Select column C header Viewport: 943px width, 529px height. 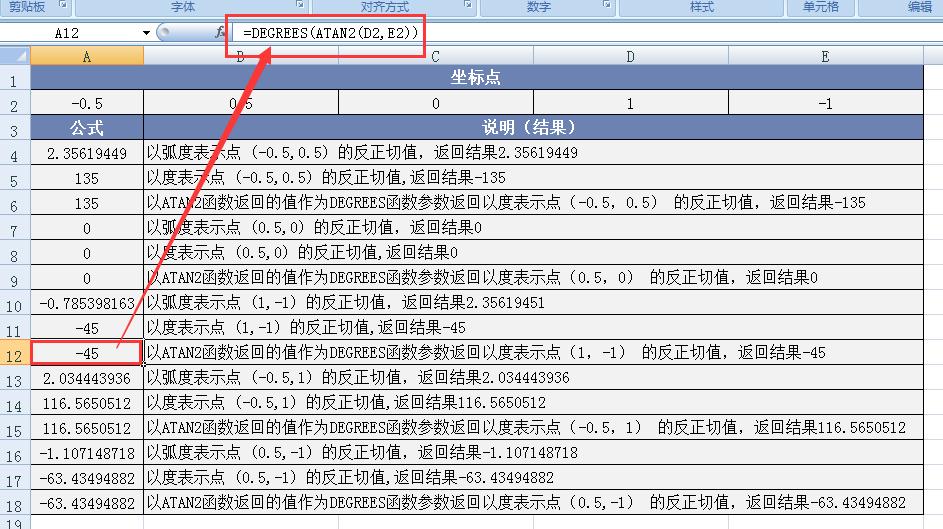click(435, 57)
